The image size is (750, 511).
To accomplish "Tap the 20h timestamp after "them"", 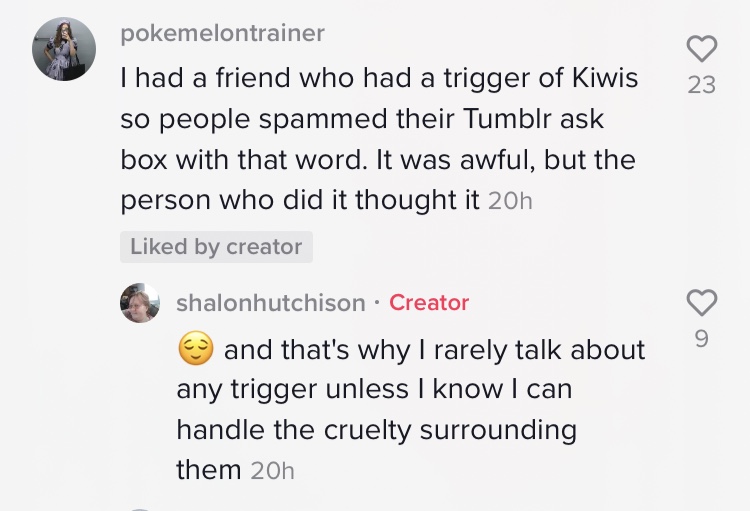I will click(272, 471).
